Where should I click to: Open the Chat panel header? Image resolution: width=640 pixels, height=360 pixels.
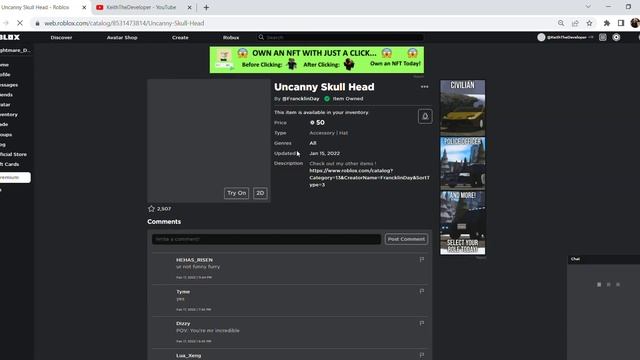pos(604,259)
